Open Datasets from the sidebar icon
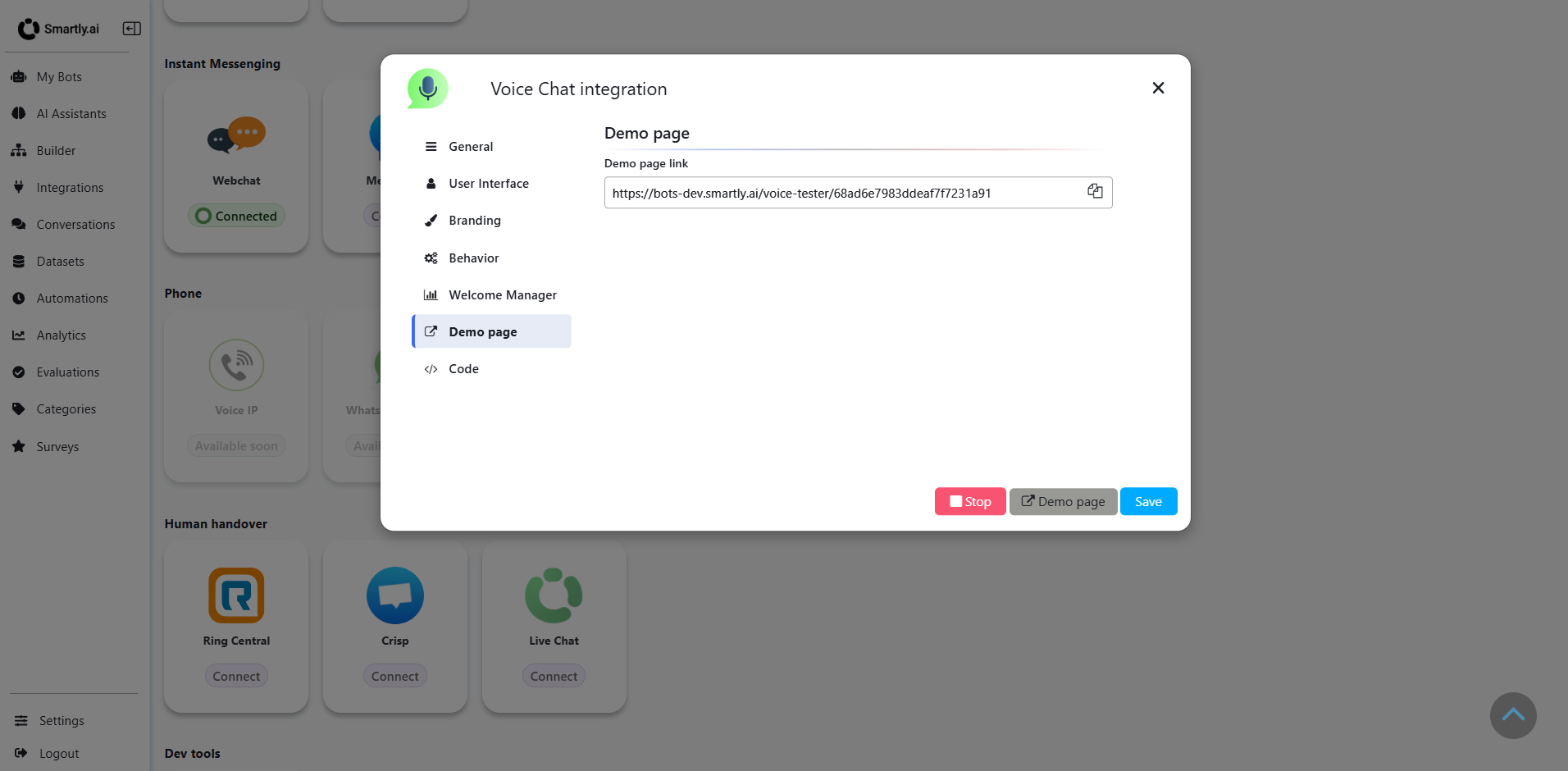 18,261
